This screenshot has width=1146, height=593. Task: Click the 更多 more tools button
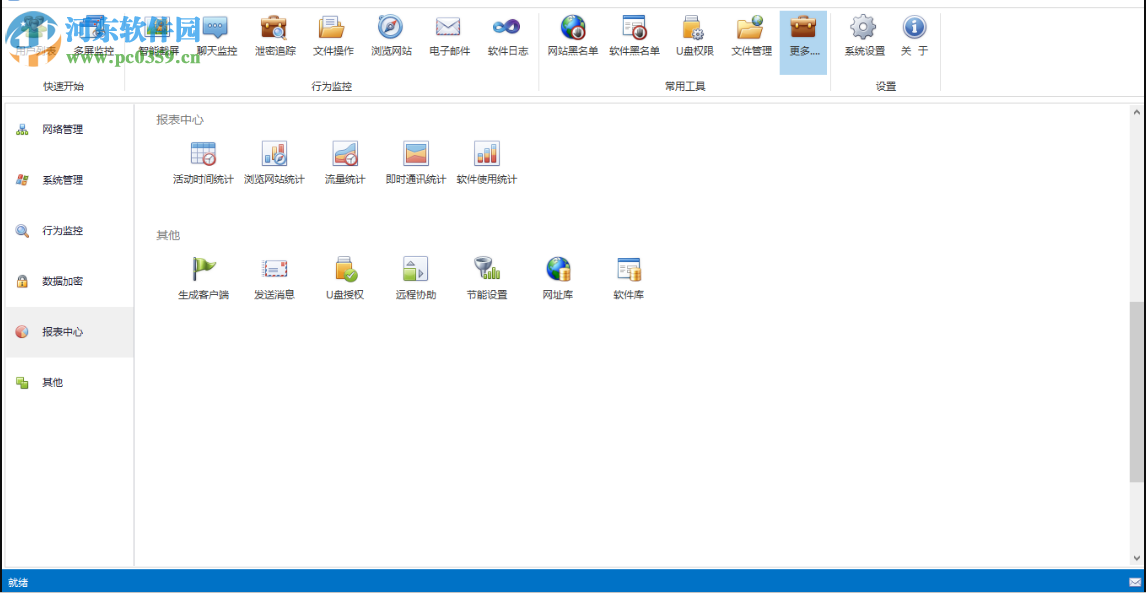tap(803, 42)
